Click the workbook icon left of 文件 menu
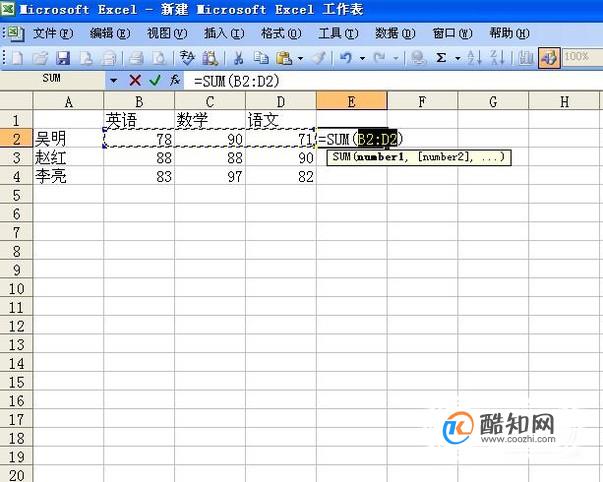The width and height of the screenshot is (603, 482). pyautogui.click(x=16, y=34)
